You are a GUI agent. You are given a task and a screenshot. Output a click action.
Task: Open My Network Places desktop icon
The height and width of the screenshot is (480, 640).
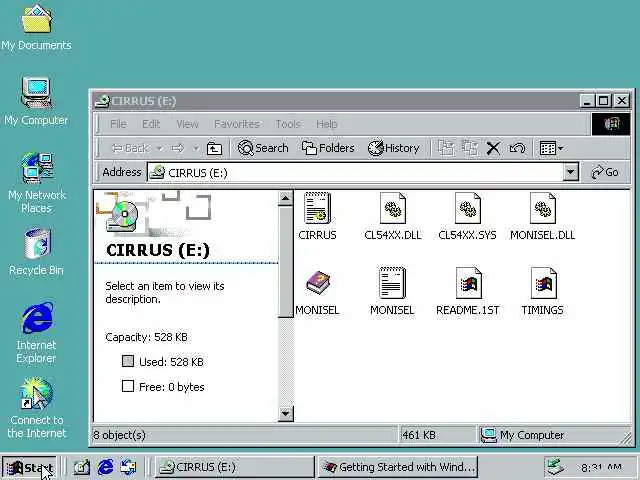37,182
